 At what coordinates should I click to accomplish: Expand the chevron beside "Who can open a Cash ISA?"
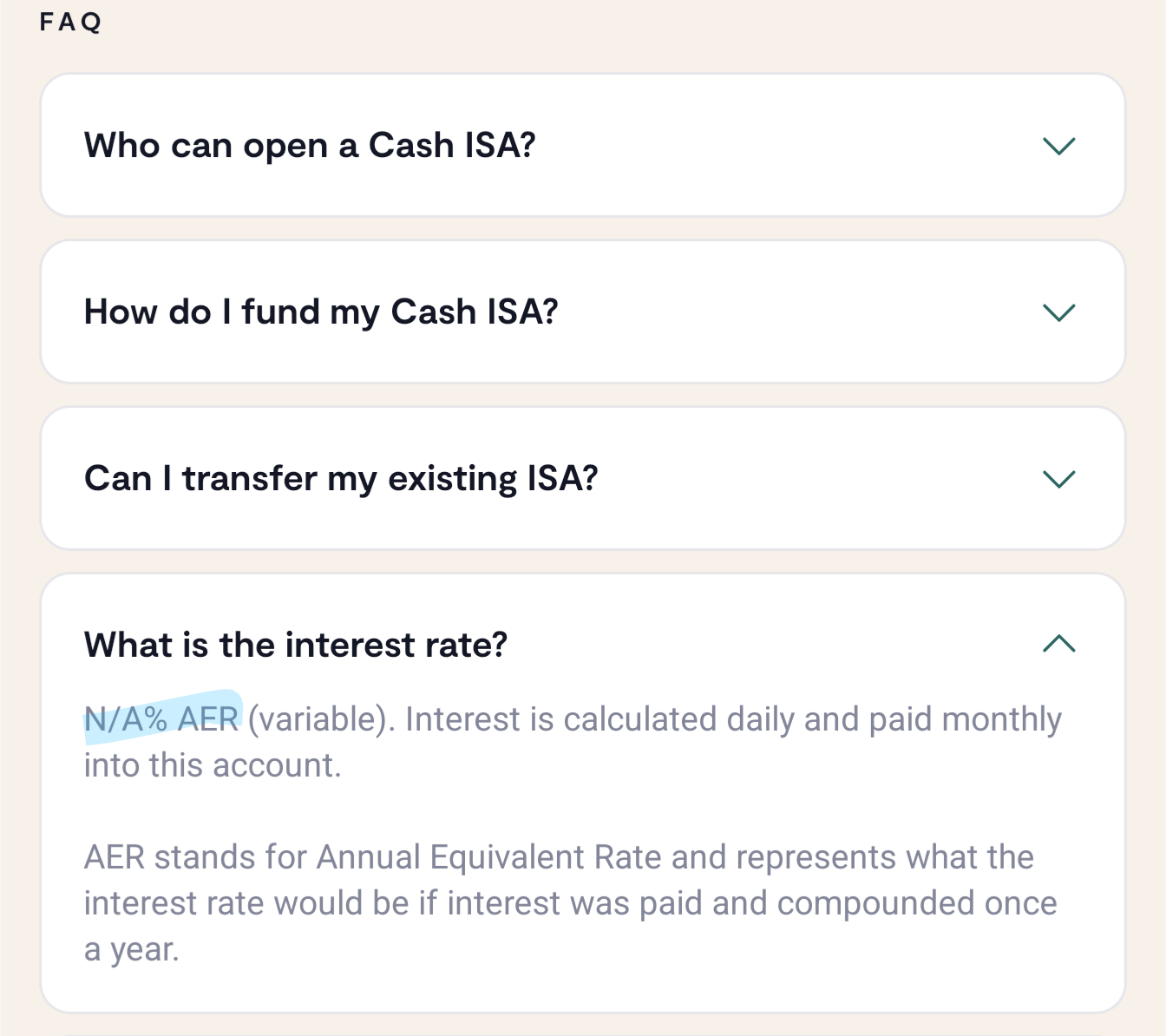point(1058,146)
